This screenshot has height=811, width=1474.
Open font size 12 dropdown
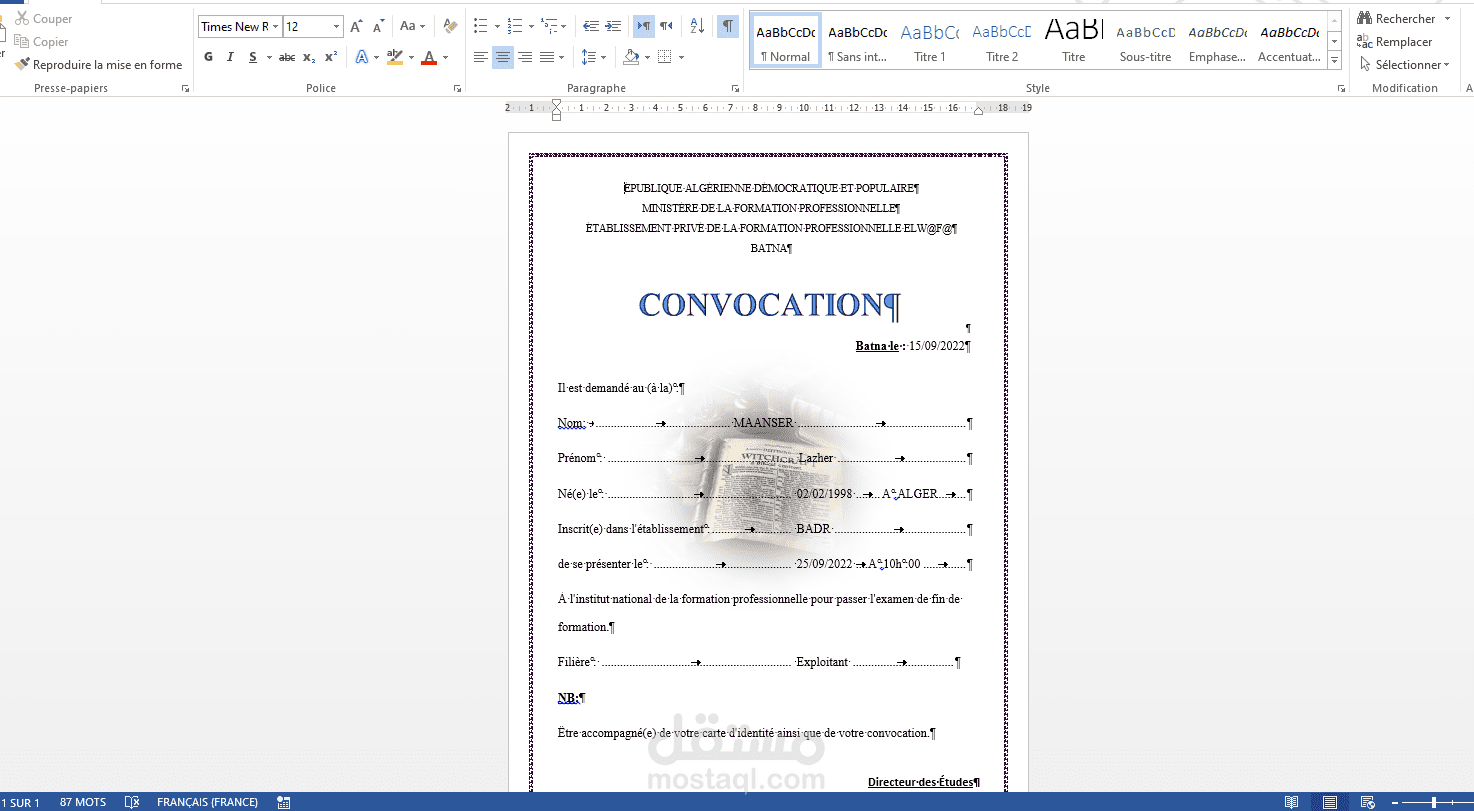pos(336,27)
